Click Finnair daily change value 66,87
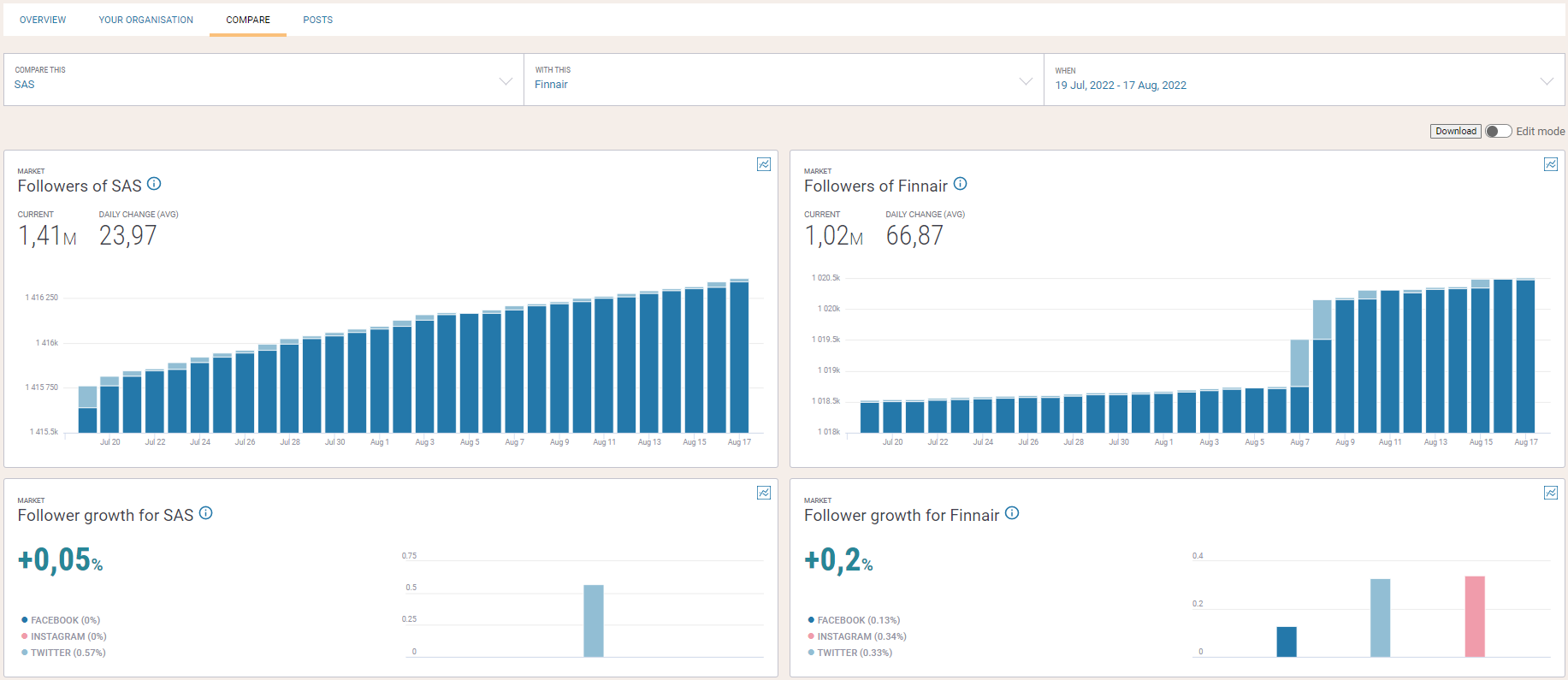The height and width of the screenshot is (680, 1568). point(914,235)
